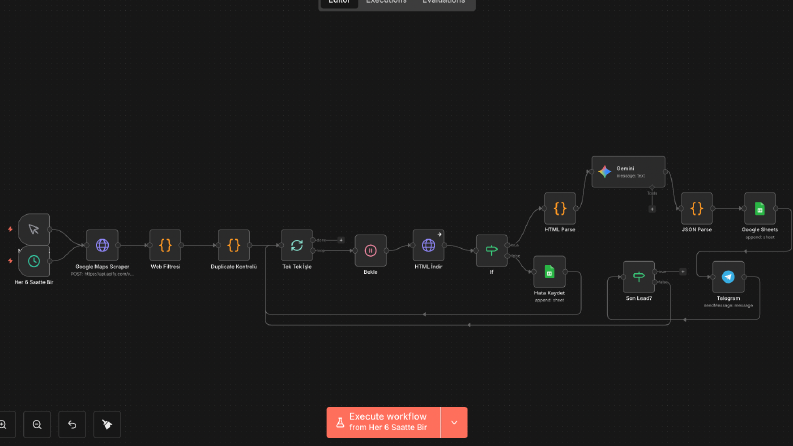The image size is (793, 446).
Task: Select the Bekle wait node
Action: [x=370, y=250]
